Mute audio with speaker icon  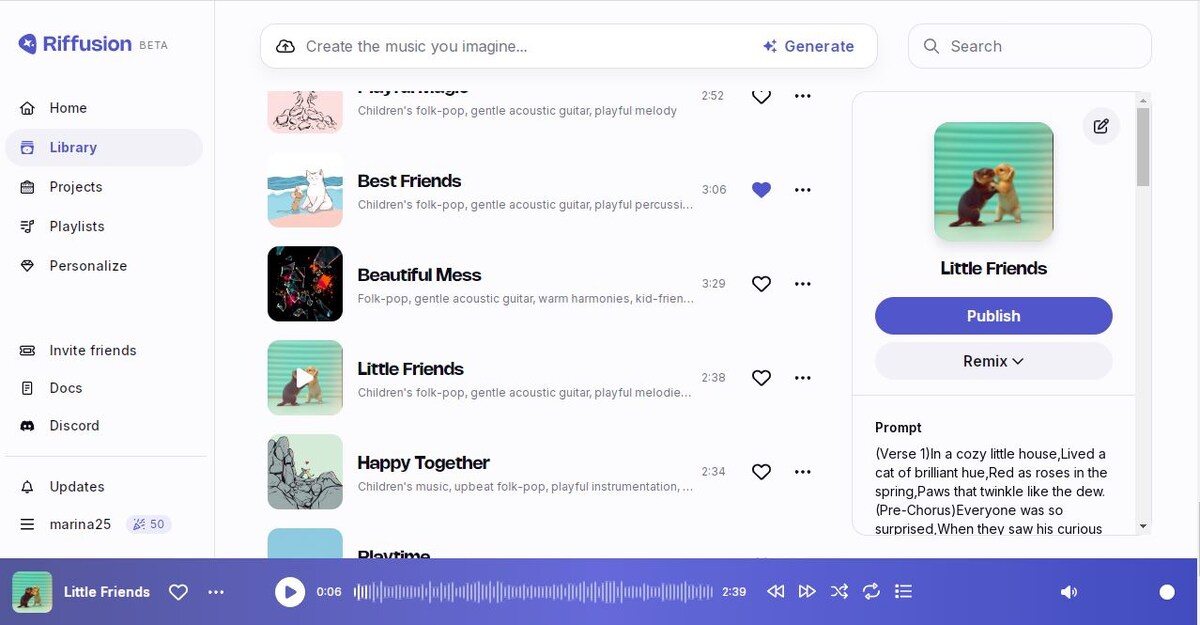(1069, 592)
